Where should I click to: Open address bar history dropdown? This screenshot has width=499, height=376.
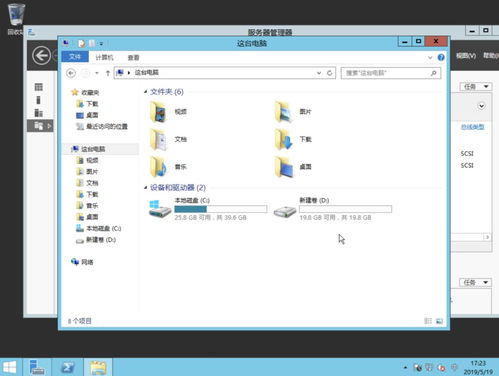click(x=319, y=73)
